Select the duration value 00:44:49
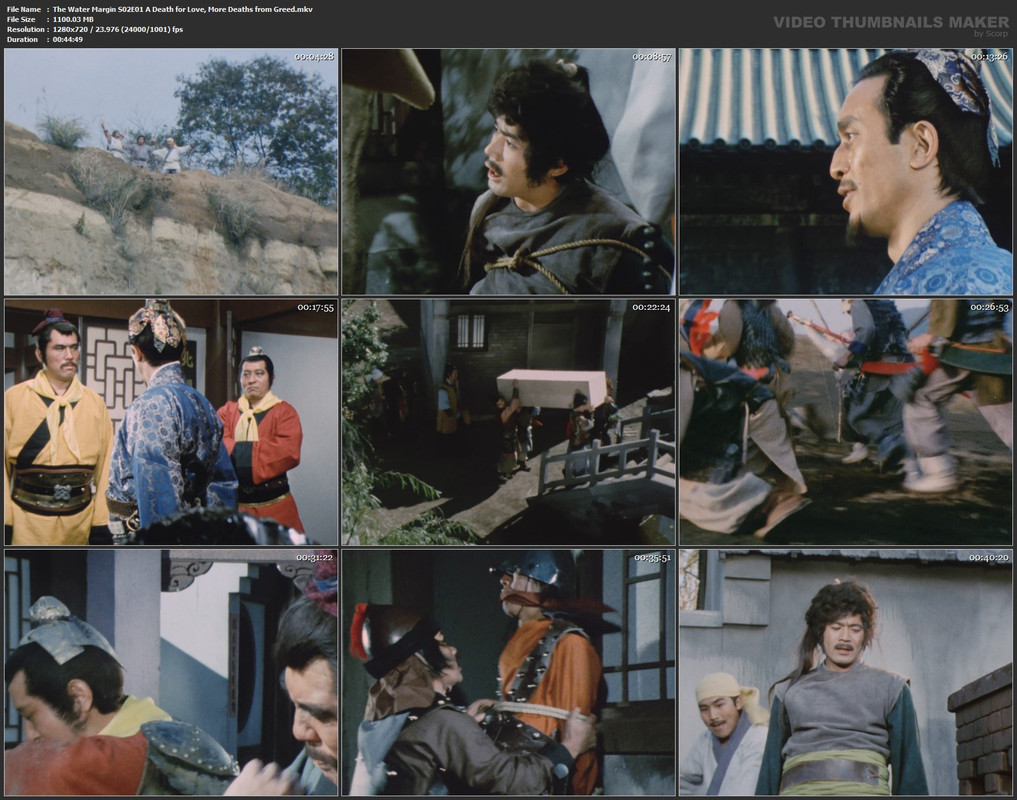The height and width of the screenshot is (800, 1017). [67, 40]
